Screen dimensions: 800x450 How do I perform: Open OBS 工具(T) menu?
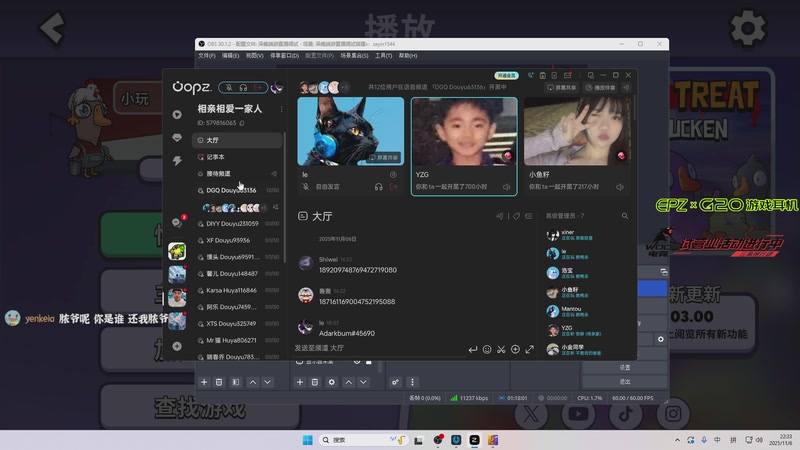(x=383, y=56)
